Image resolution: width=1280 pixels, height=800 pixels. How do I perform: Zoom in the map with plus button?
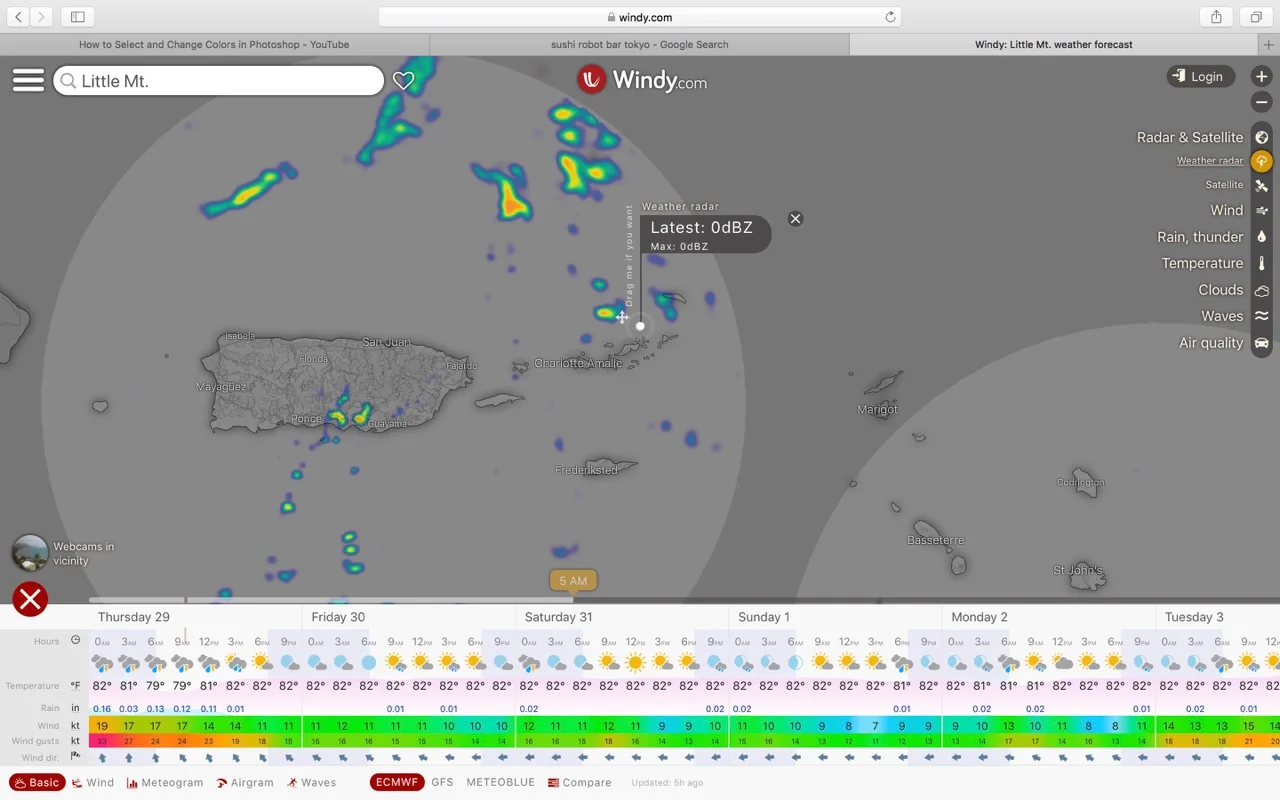[1261, 76]
